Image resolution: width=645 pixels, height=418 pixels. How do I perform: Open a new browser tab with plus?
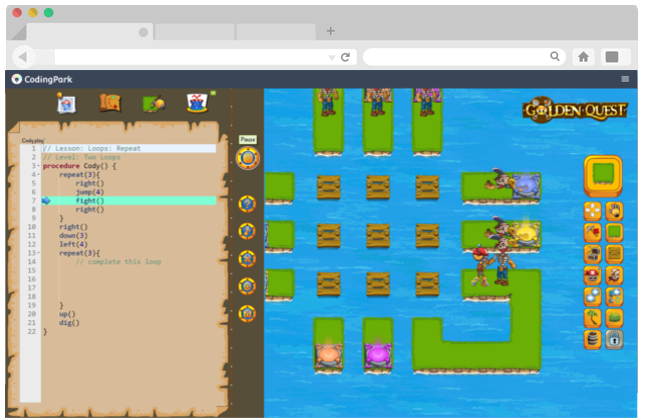(x=330, y=31)
